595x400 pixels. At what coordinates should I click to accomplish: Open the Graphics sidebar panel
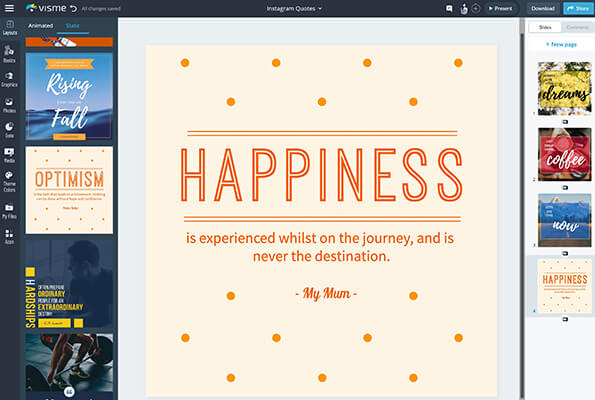tap(9, 80)
